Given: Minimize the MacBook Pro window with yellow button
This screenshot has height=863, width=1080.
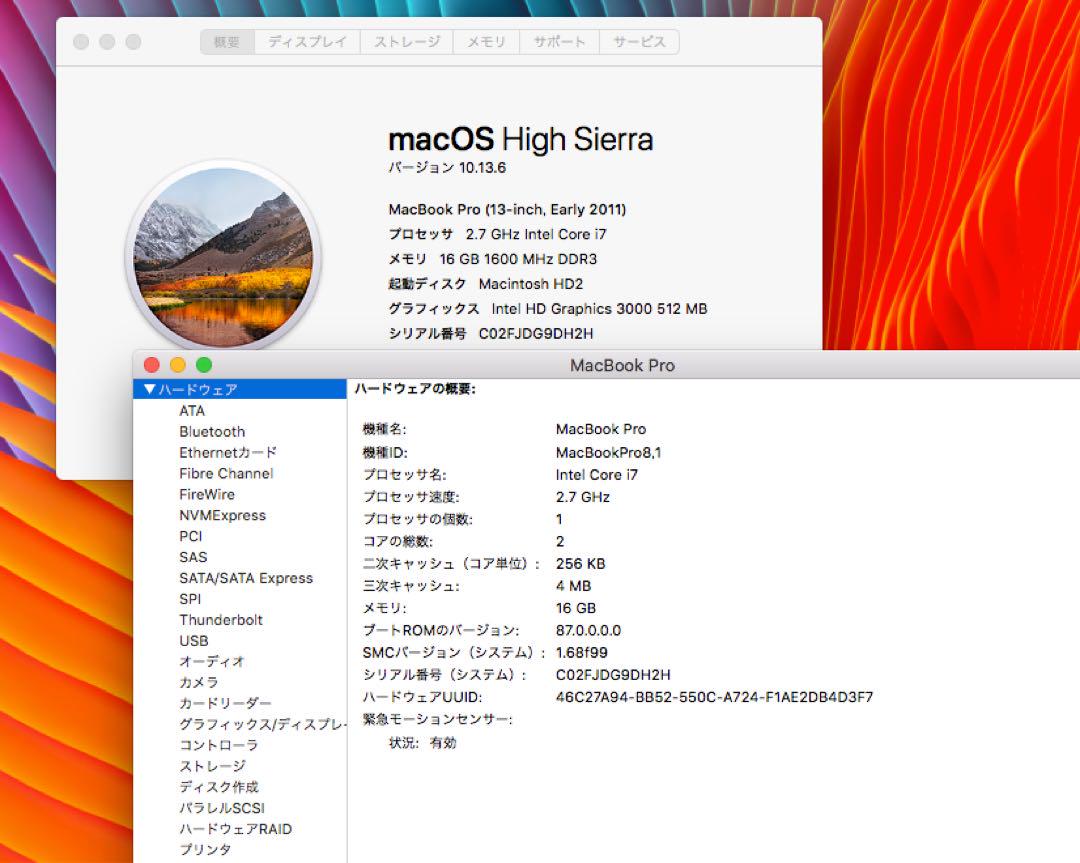Looking at the screenshot, I should (x=178, y=365).
